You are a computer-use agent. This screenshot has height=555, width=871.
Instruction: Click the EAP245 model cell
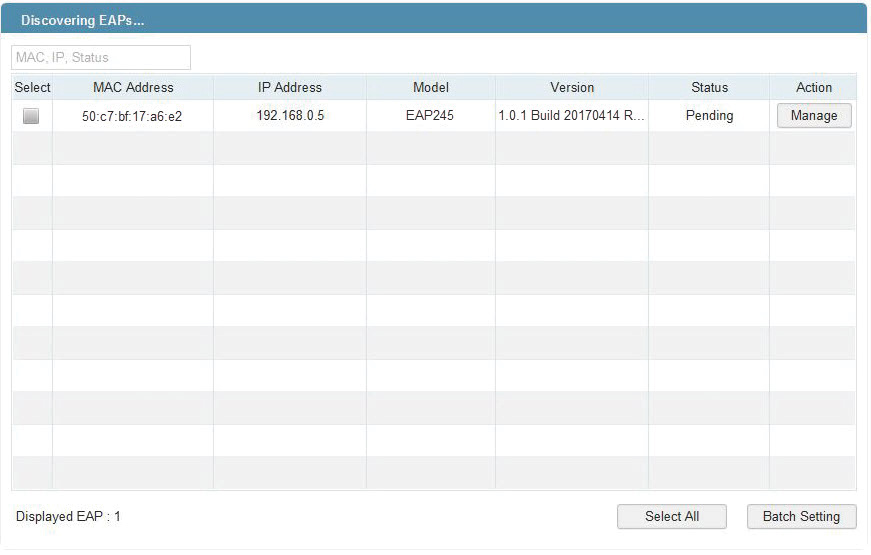tap(430, 116)
